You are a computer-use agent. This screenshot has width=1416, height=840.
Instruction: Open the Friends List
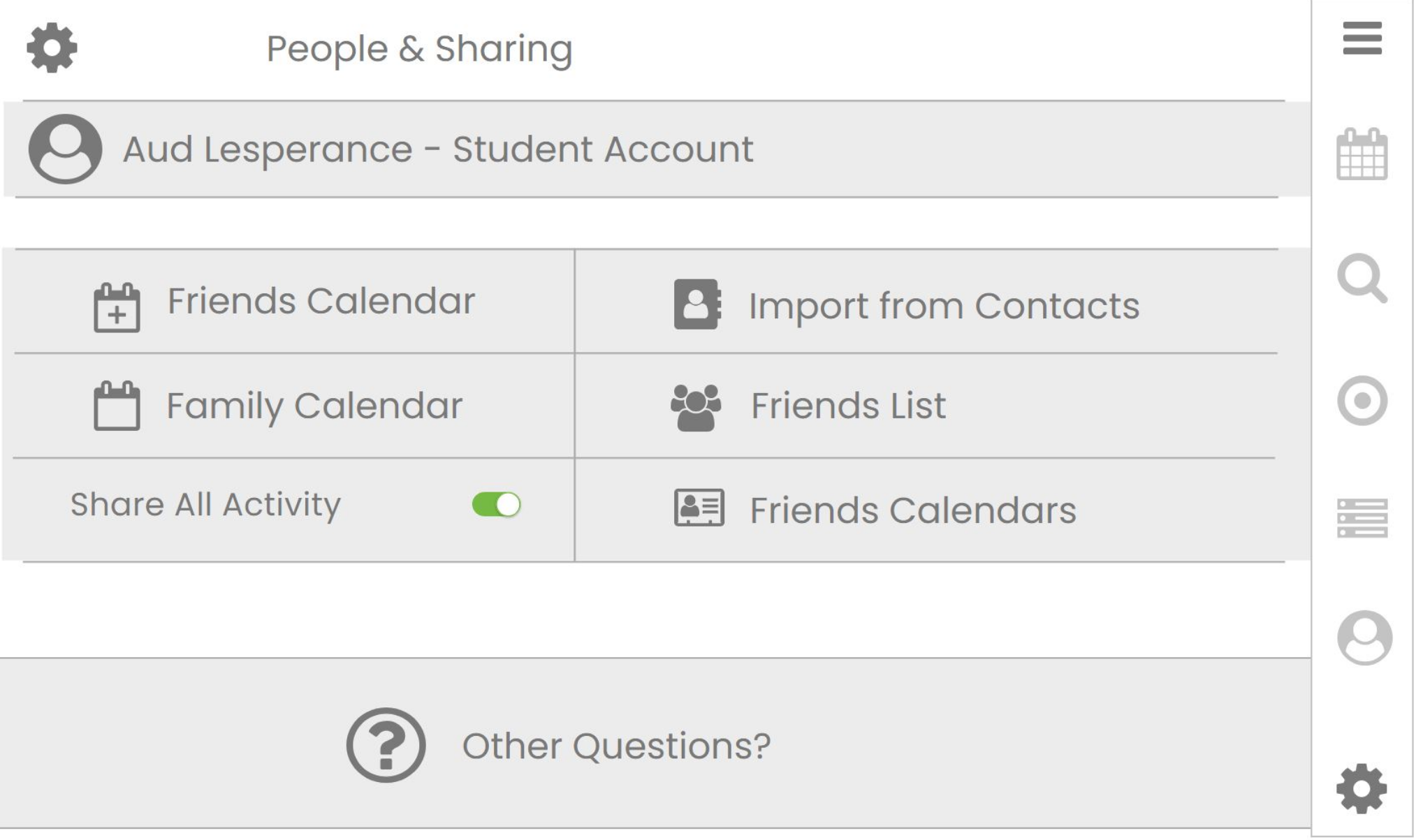[847, 406]
